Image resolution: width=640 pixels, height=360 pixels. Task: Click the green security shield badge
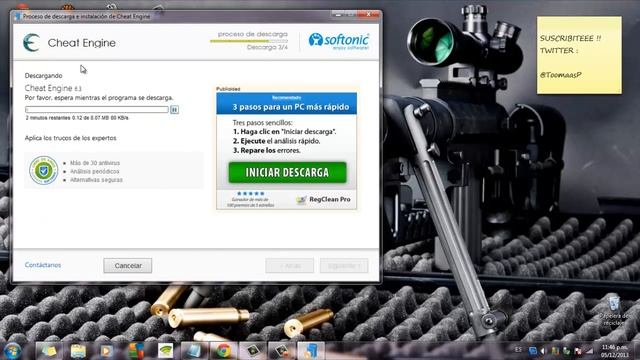44,170
